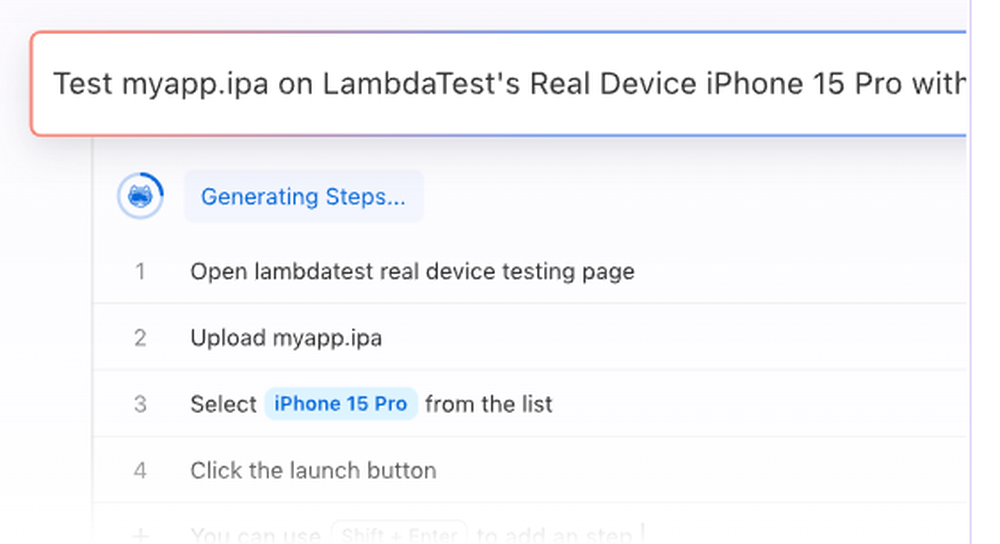1000x544 pixels.
Task: Focus the prompt field starting with 'Test myapp.ipa'
Action: (x=499, y=84)
